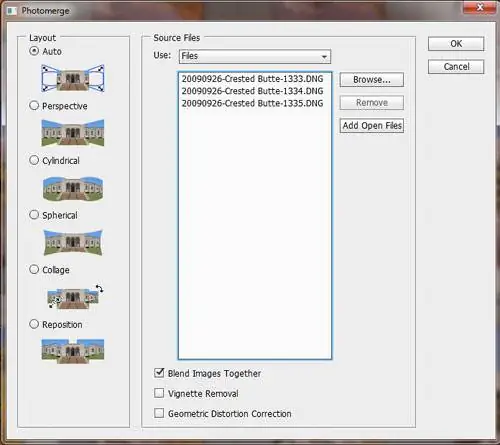Select the Perspective layout radio button

tap(34, 106)
